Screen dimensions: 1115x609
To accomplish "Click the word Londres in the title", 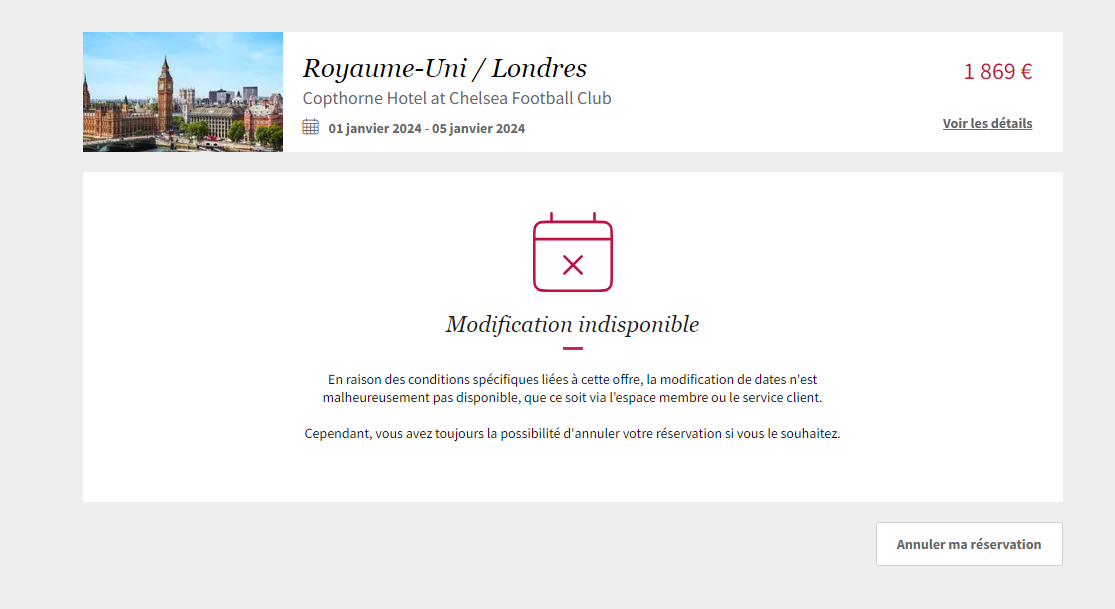I will (x=540, y=68).
